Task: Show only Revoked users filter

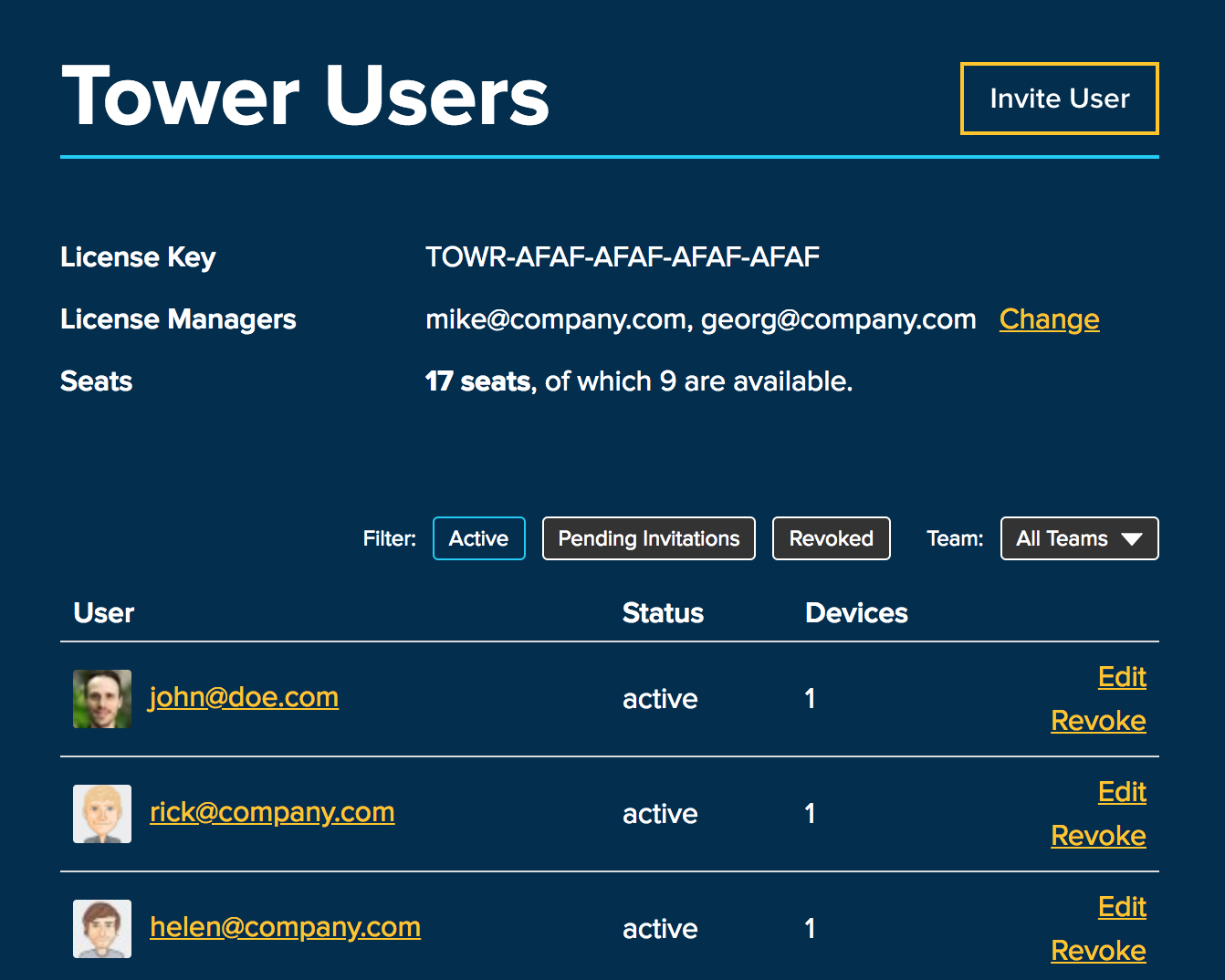Action: pyautogui.click(x=831, y=538)
